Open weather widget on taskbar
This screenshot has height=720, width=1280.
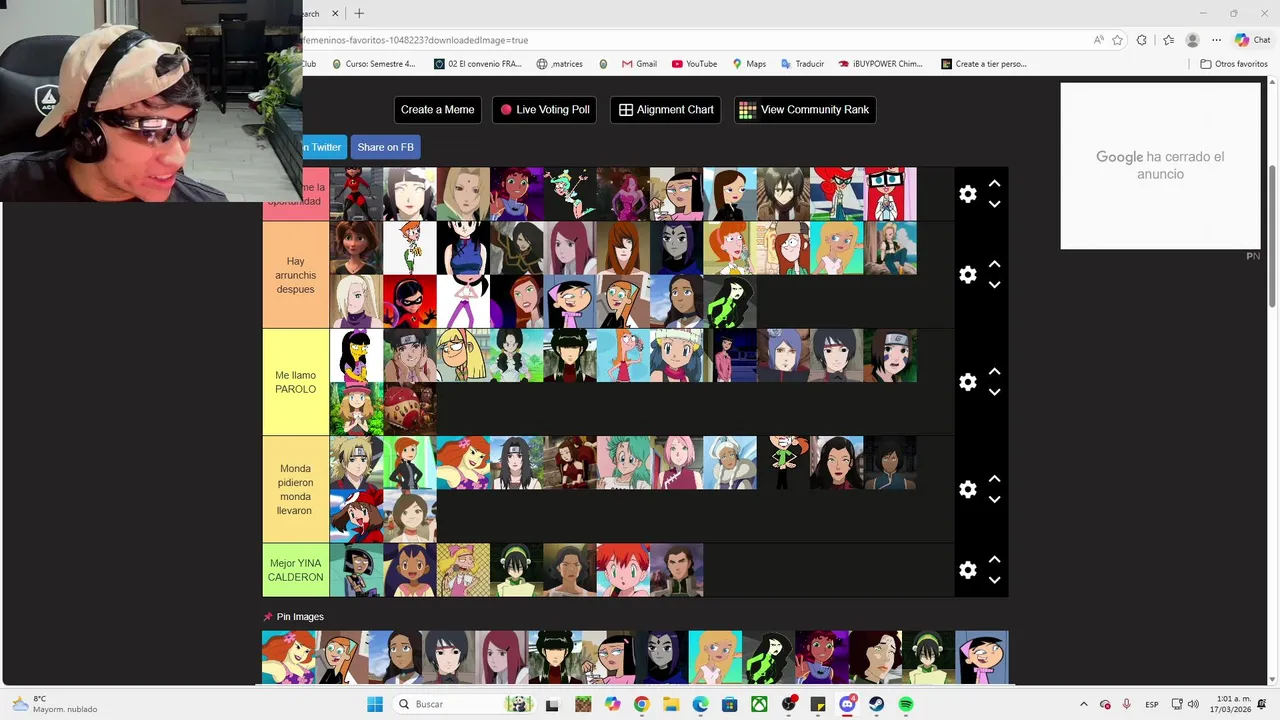click(x=55, y=704)
